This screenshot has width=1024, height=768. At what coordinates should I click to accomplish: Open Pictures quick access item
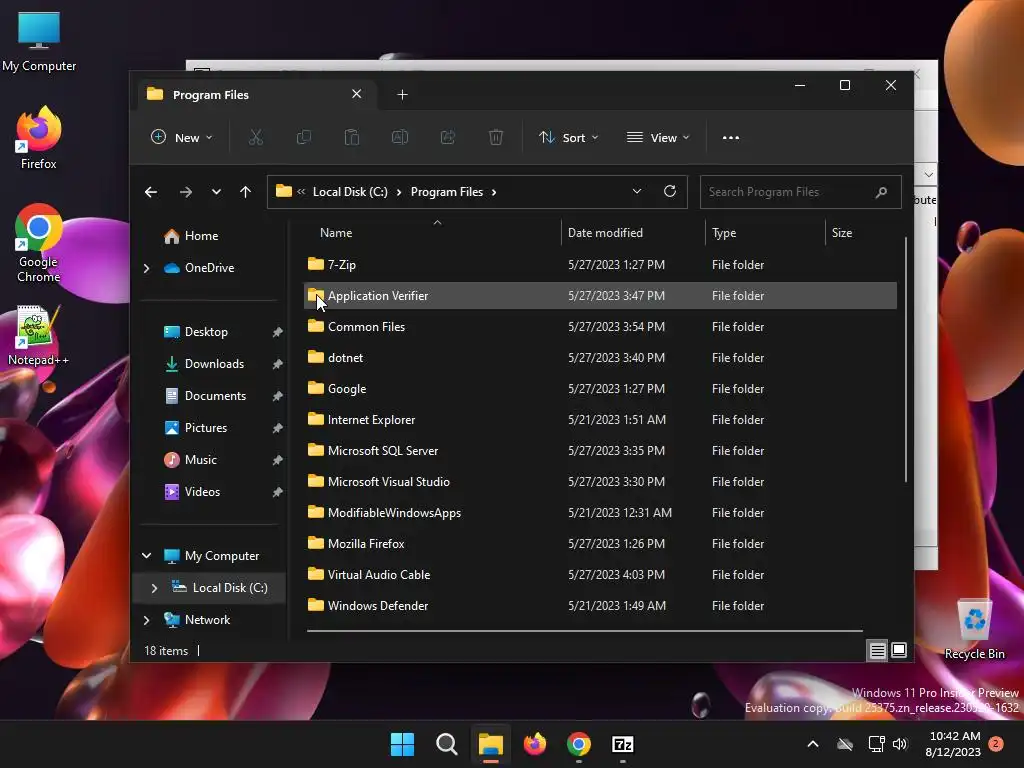pos(195,428)
